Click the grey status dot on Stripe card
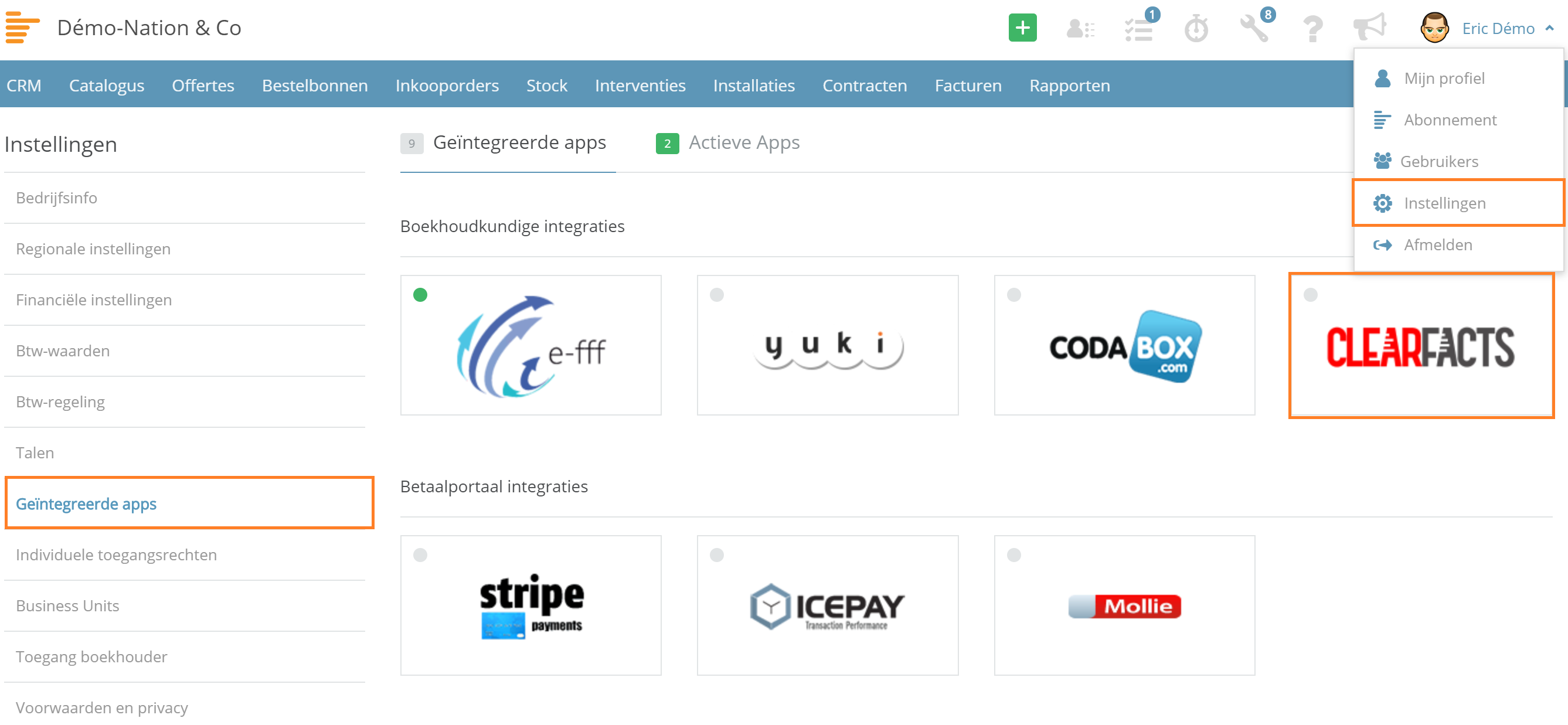Viewport: 1568px width, 725px height. click(x=420, y=555)
